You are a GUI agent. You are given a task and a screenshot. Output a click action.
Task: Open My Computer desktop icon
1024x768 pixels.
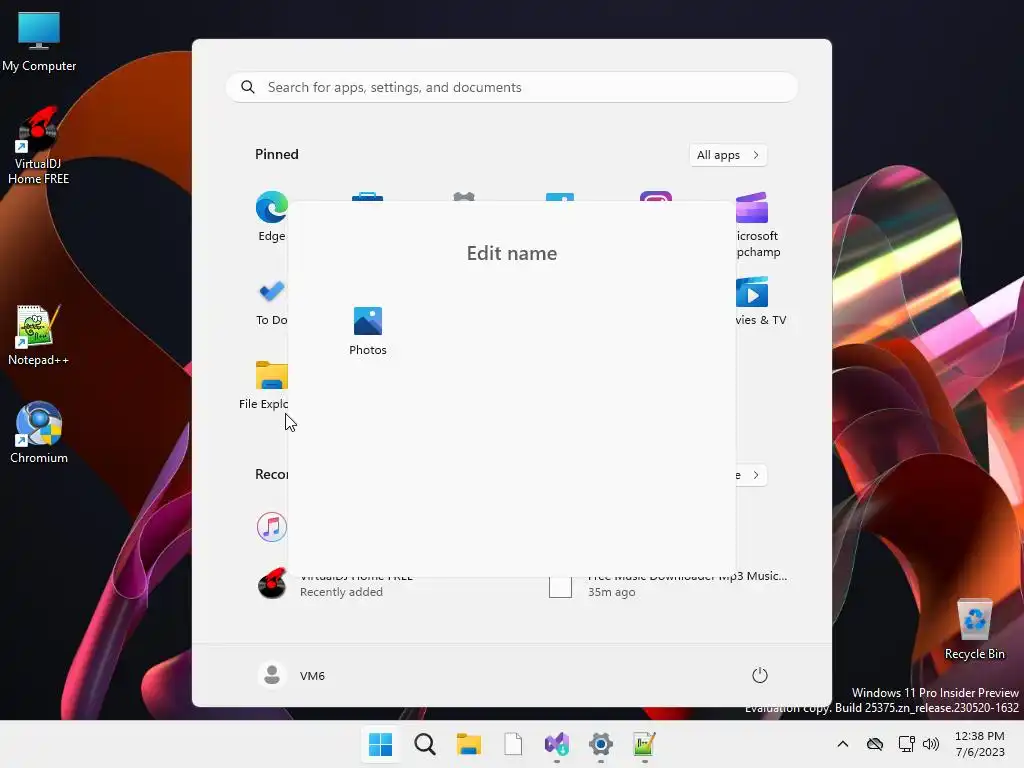[x=39, y=41]
